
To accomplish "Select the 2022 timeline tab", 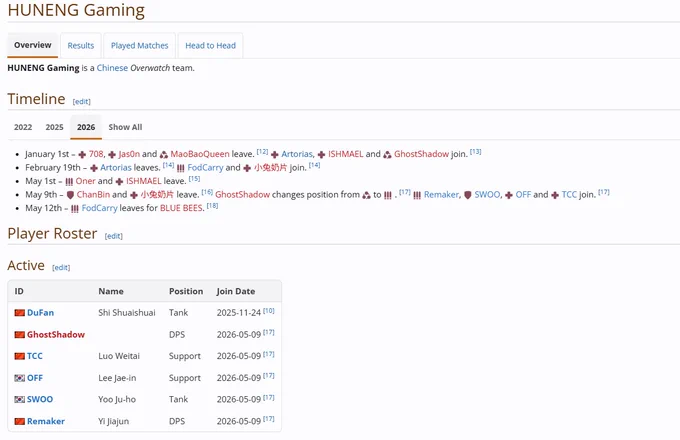I will pyautogui.click(x=23, y=127).
